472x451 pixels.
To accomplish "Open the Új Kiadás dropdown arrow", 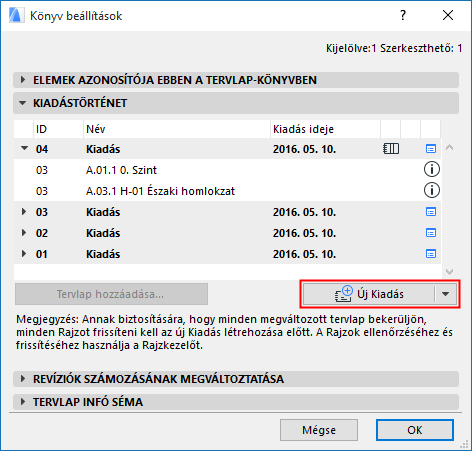I will coord(446,294).
